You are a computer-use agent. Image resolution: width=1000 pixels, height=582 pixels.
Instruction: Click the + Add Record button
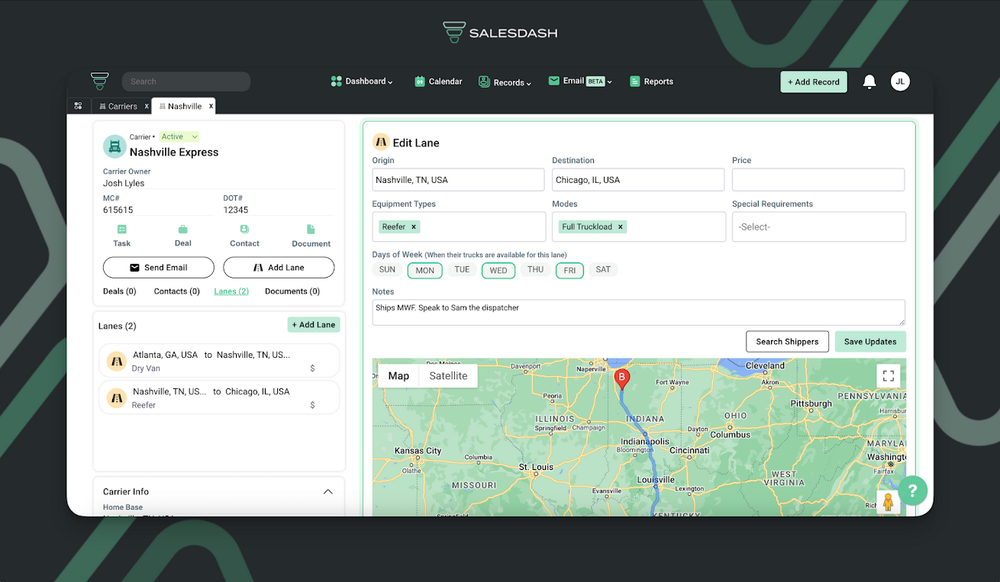813,82
